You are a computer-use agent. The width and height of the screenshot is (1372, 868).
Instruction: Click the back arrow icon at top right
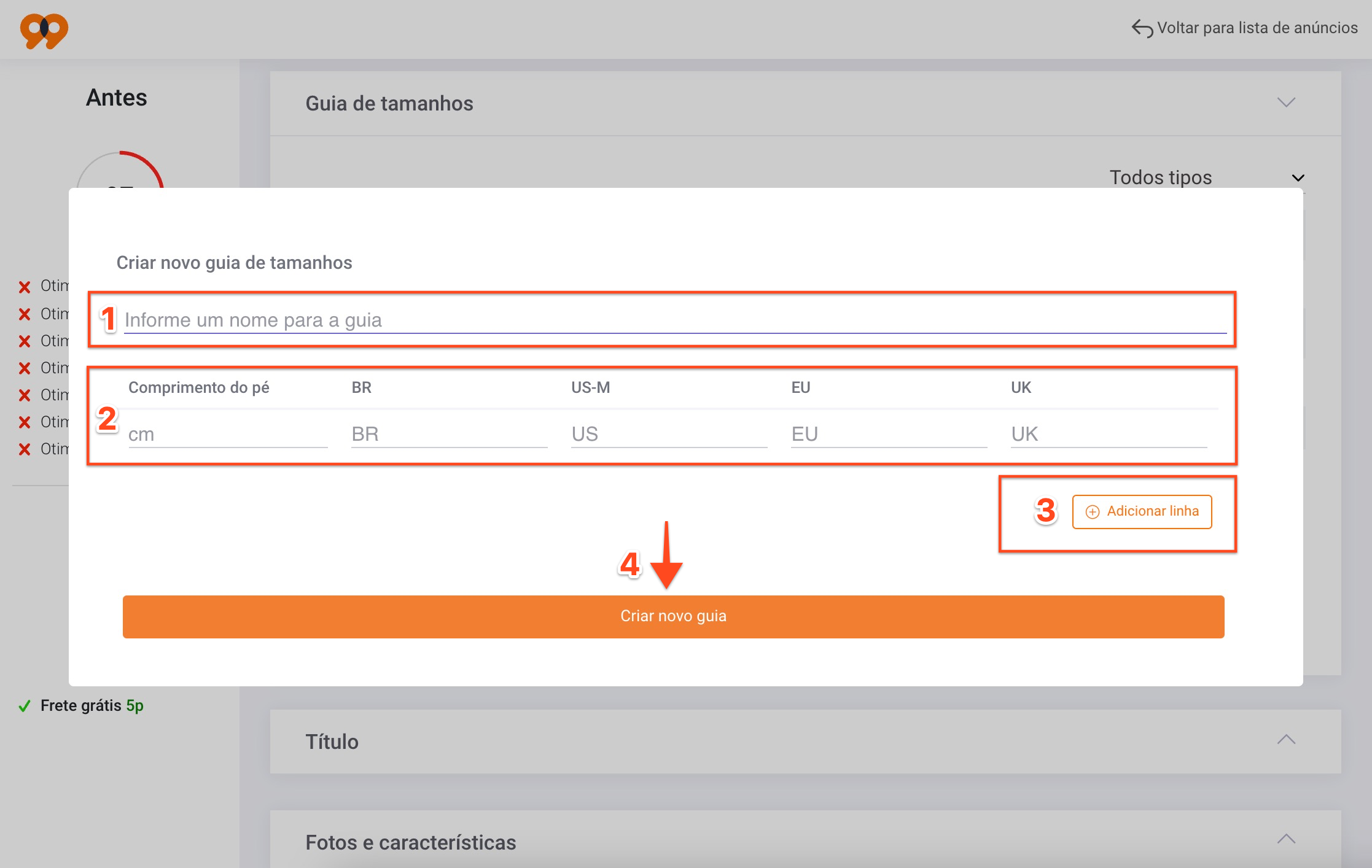1142,28
